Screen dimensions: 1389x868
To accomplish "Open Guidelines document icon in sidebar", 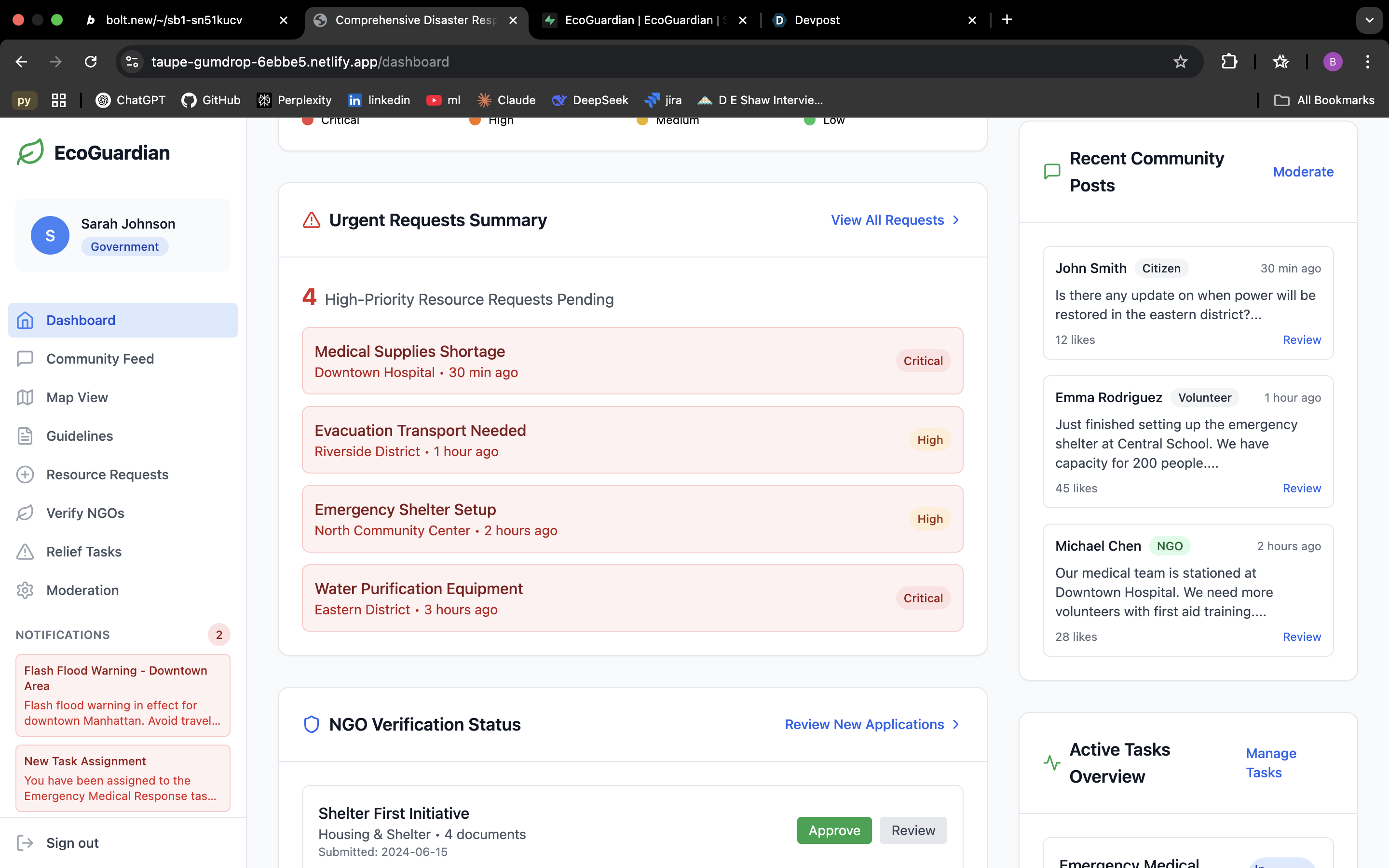I will click(x=25, y=436).
